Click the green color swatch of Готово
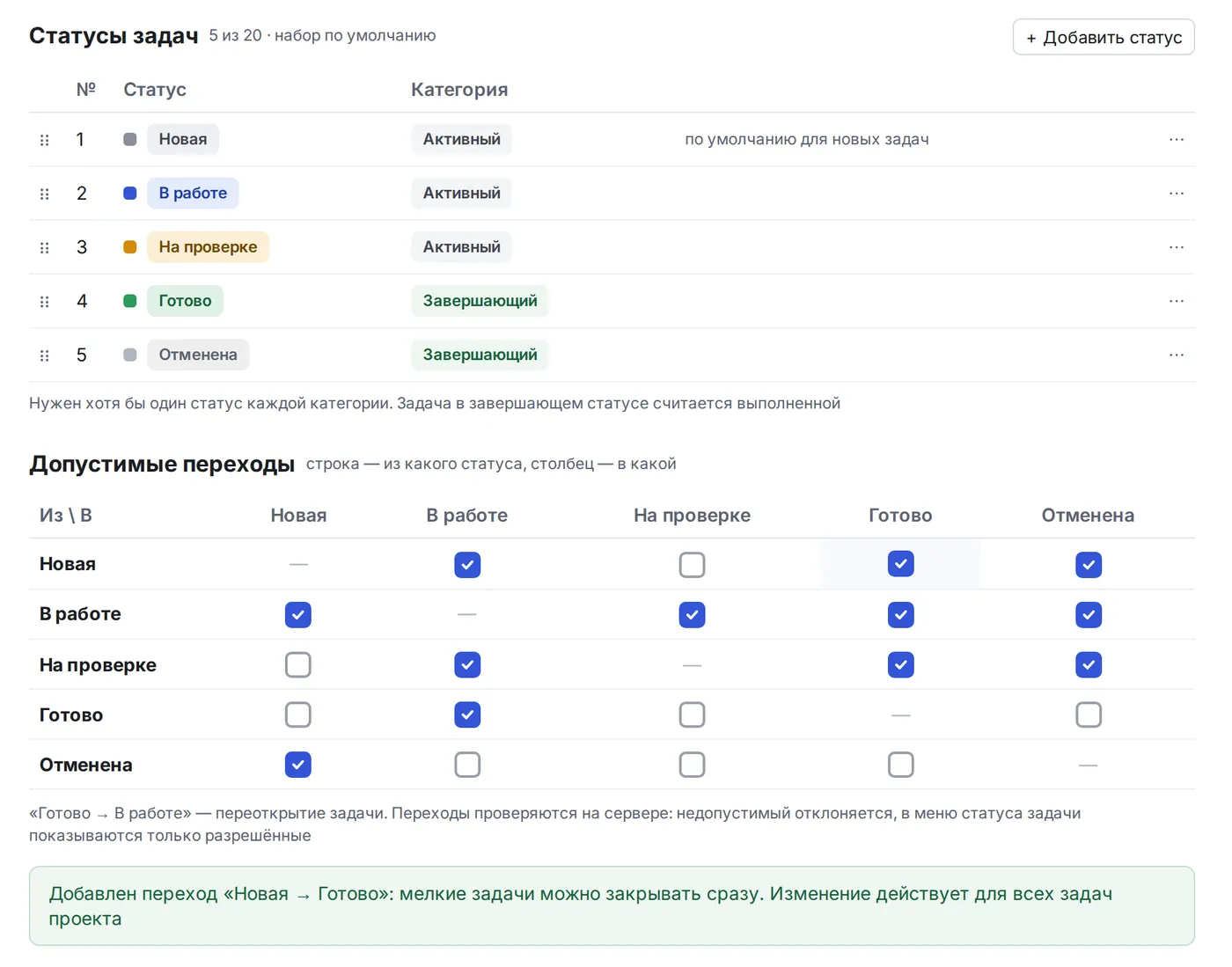This screenshot has height=967, width=1232. [x=130, y=301]
